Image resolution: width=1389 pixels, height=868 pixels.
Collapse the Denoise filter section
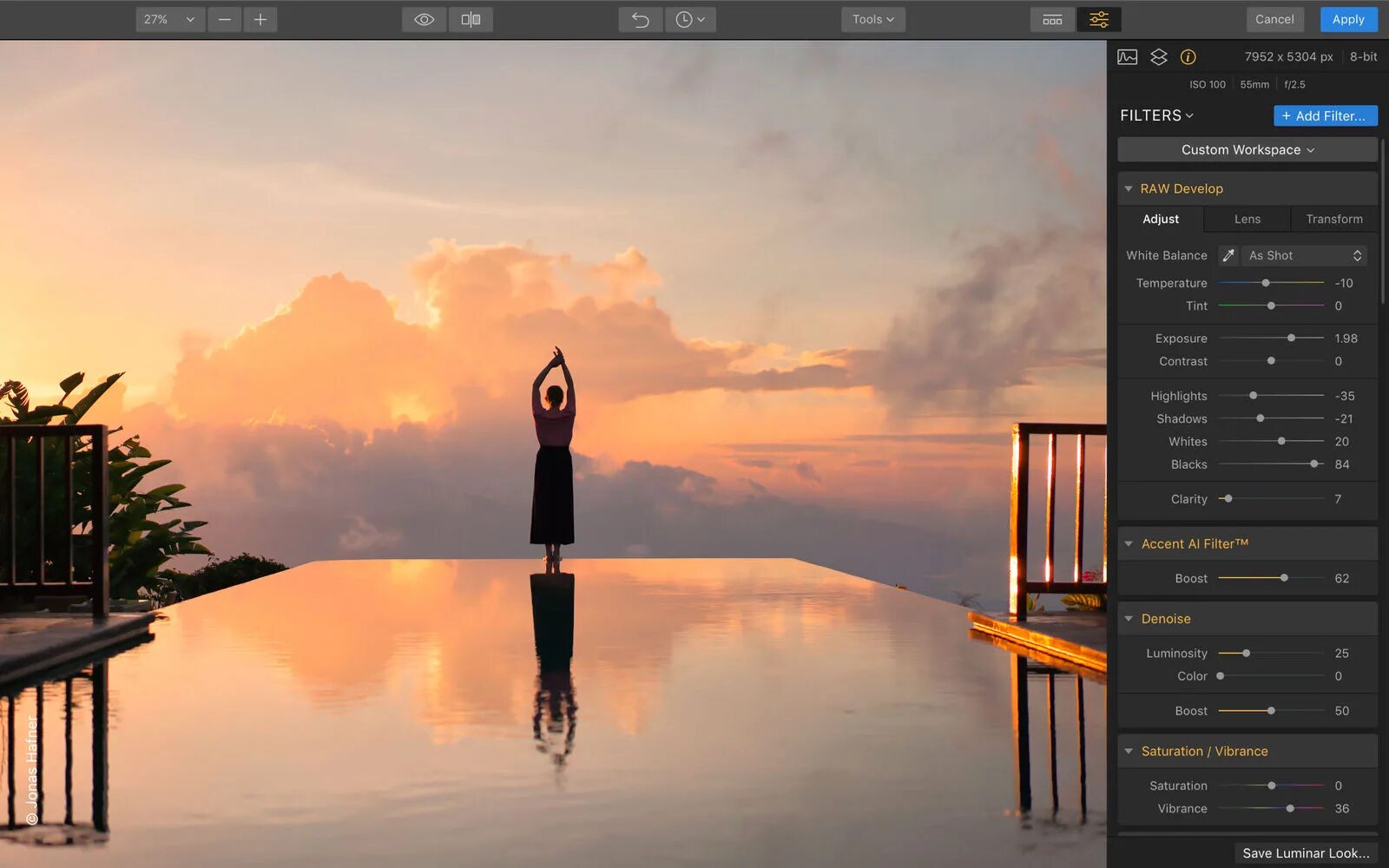point(1129,619)
